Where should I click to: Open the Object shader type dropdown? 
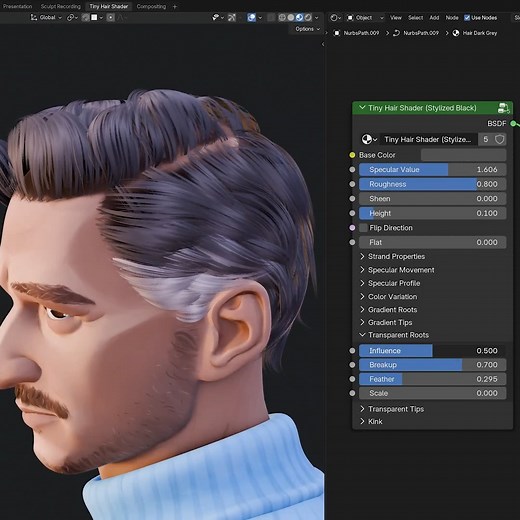click(x=365, y=18)
